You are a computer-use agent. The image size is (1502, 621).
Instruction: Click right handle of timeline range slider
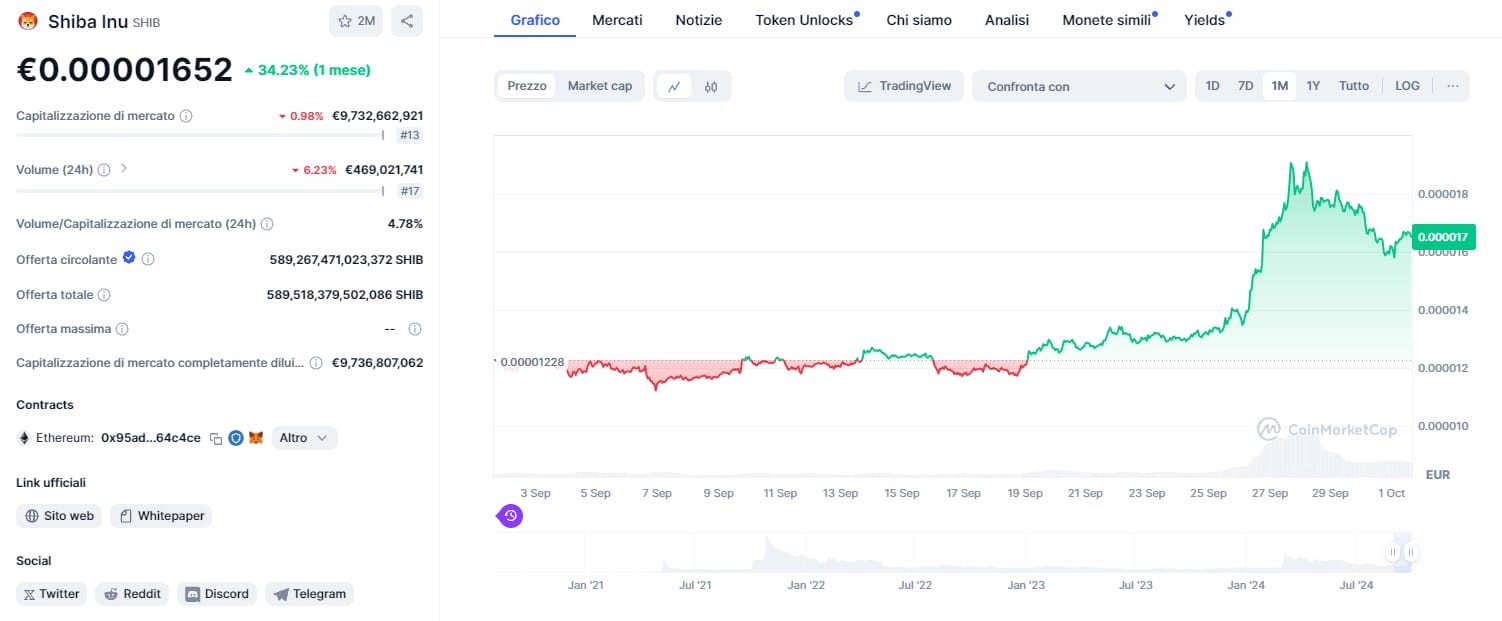tap(1411, 552)
